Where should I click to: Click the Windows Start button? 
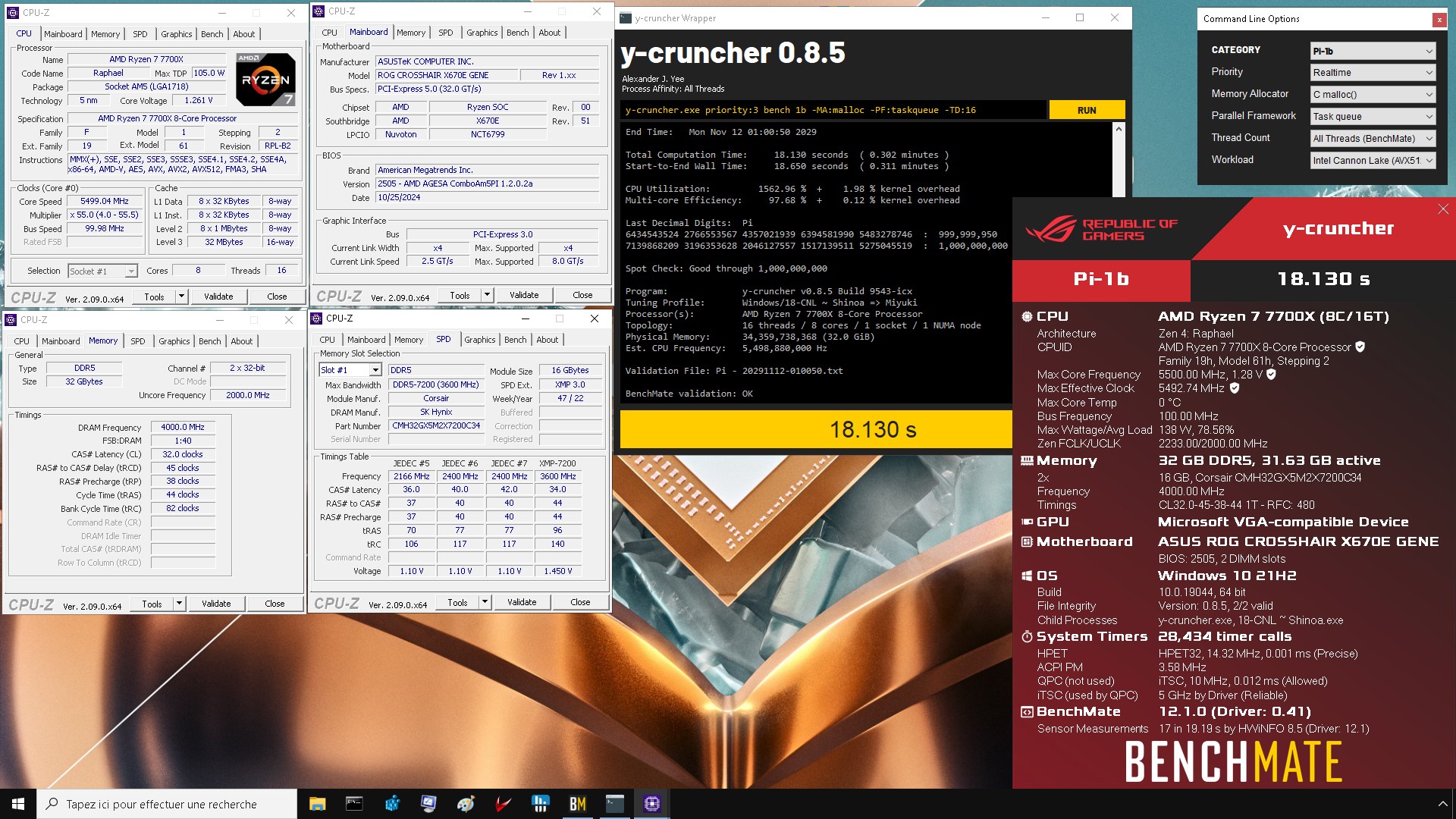point(18,804)
